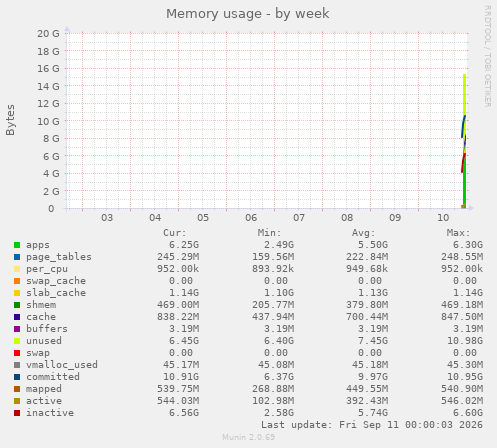Viewport: 497px width, 448px height.
Task: Click the 'apps' legend label
Action: click(38, 245)
